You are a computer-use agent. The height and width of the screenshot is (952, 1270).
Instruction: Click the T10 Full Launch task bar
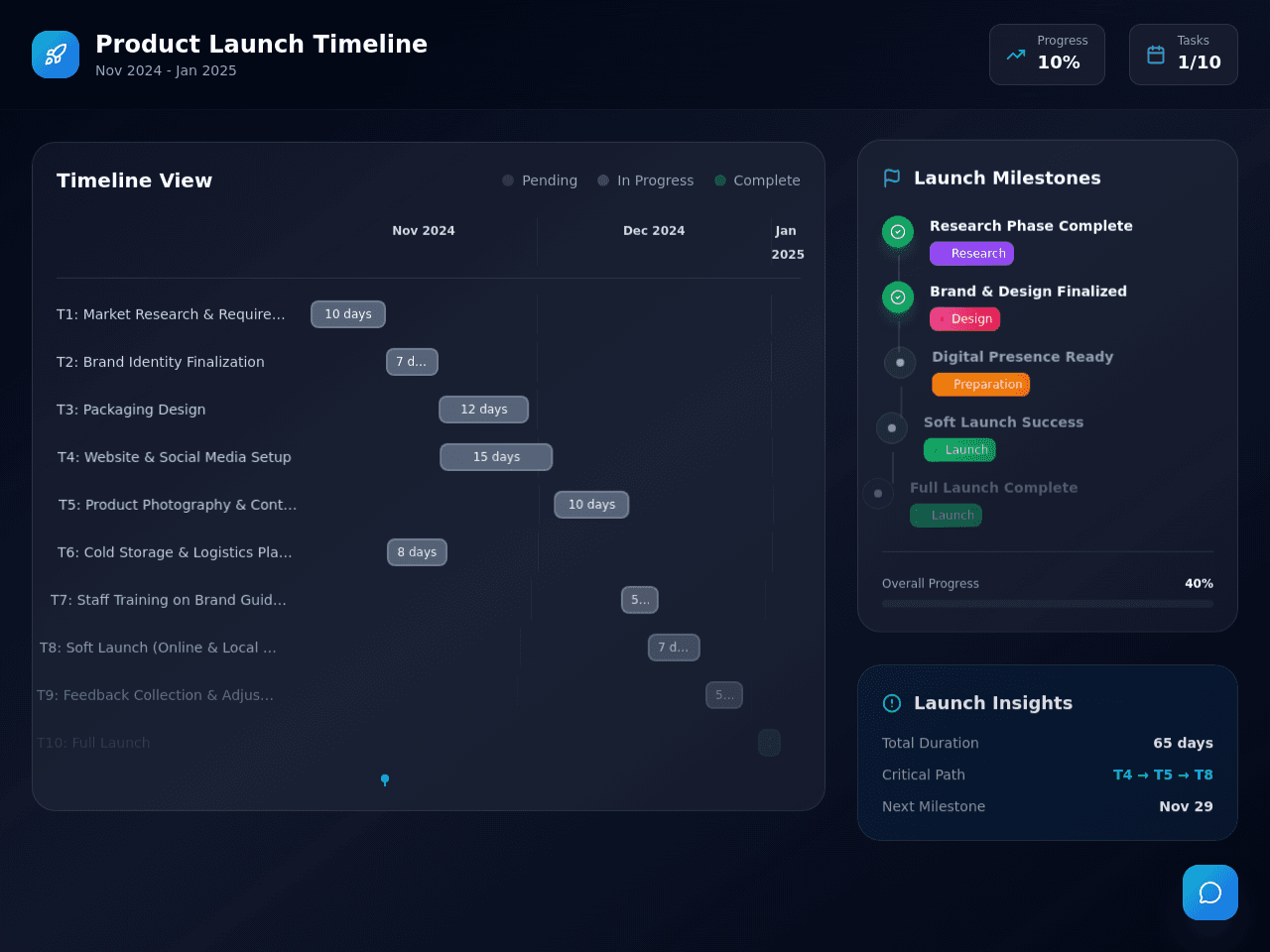click(x=769, y=743)
